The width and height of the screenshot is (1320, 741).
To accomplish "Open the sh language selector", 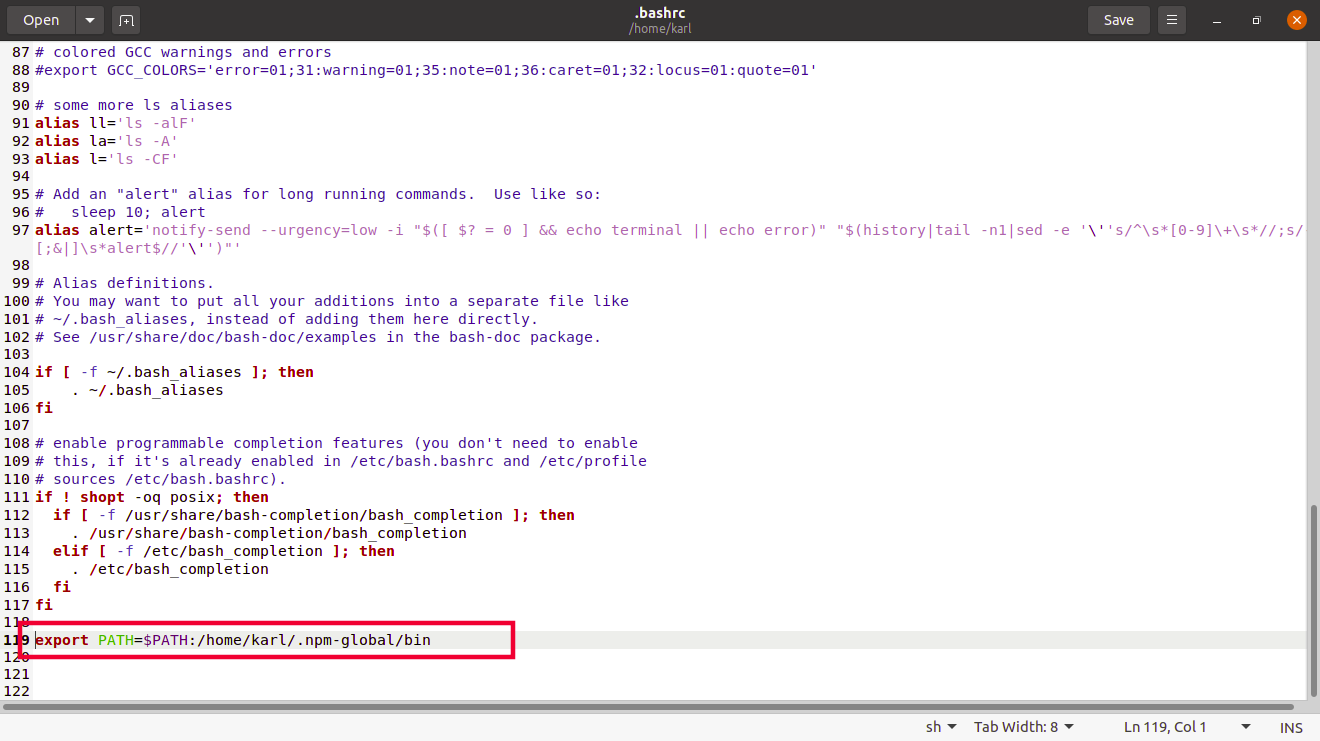I will pos(940,727).
